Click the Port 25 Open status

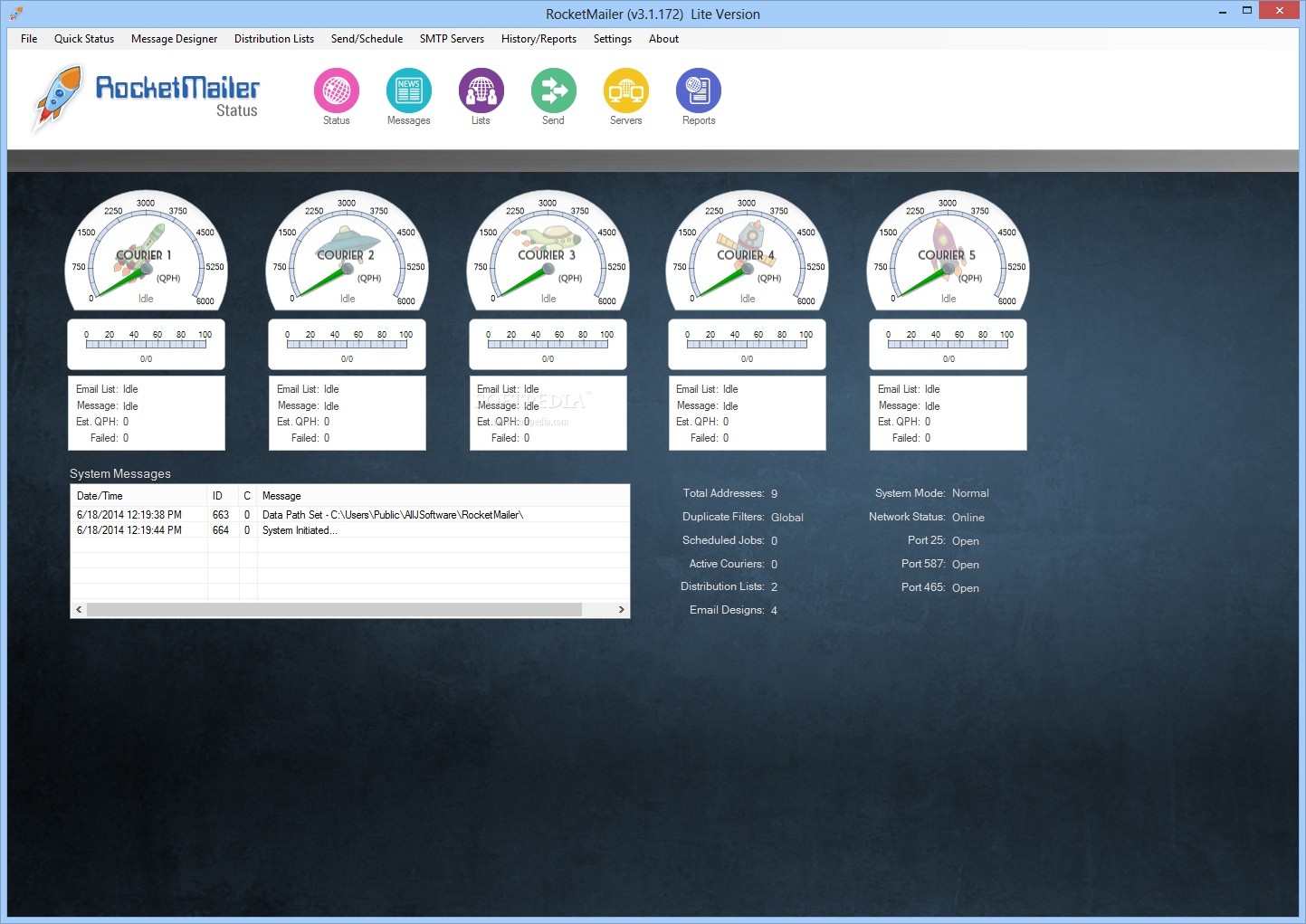tap(966, 541)
